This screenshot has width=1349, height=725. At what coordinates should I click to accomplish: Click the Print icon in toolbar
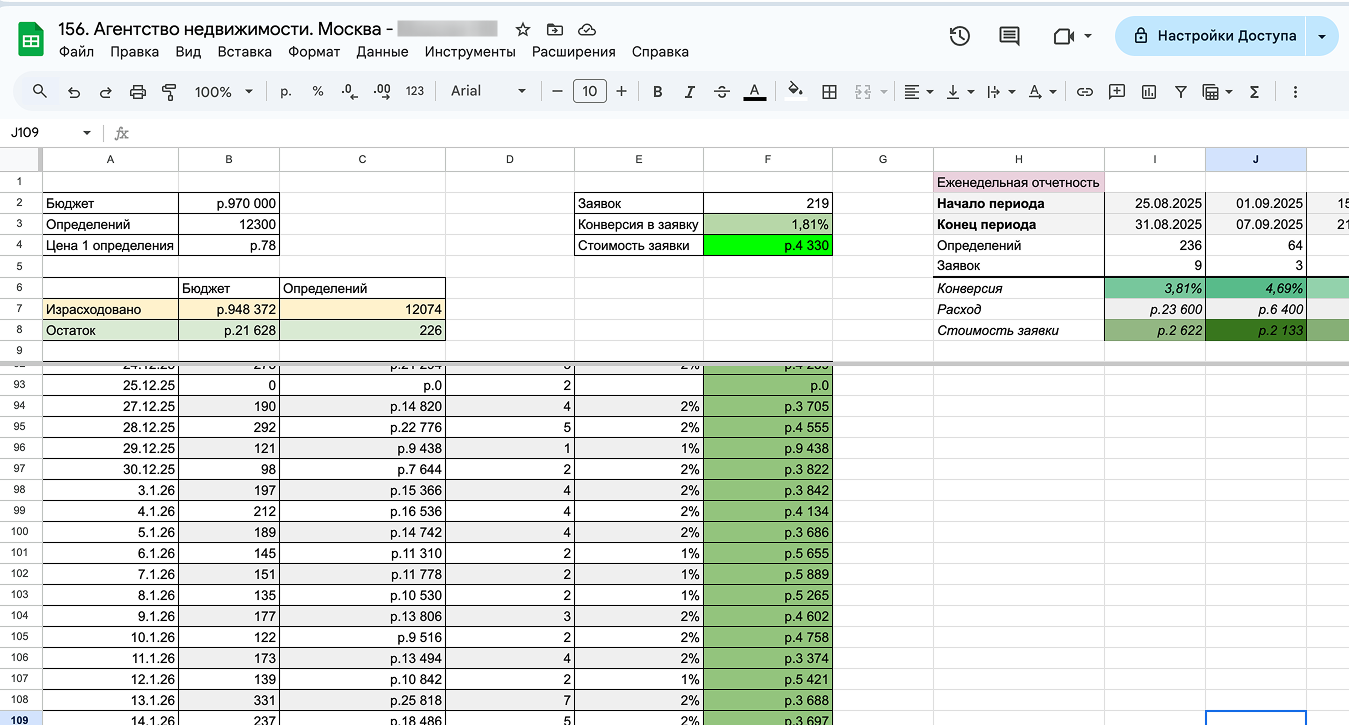(x=138, y=92)
